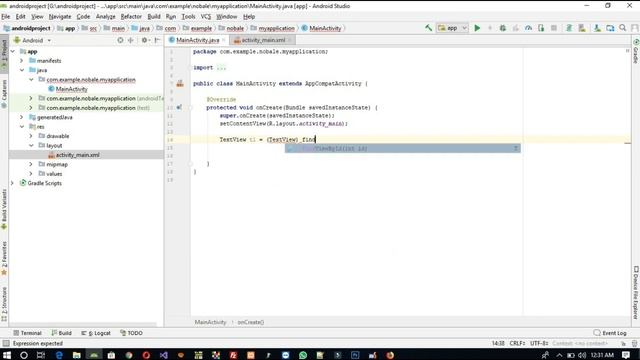Click the Stop square icon in toolbar
This screenshot has width=640, height=360.
[x=554, y=28]
